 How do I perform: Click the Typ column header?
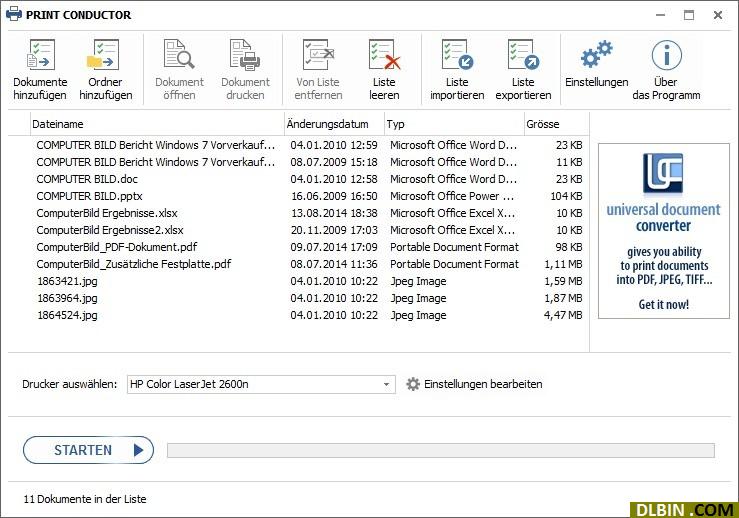(396, 124)
